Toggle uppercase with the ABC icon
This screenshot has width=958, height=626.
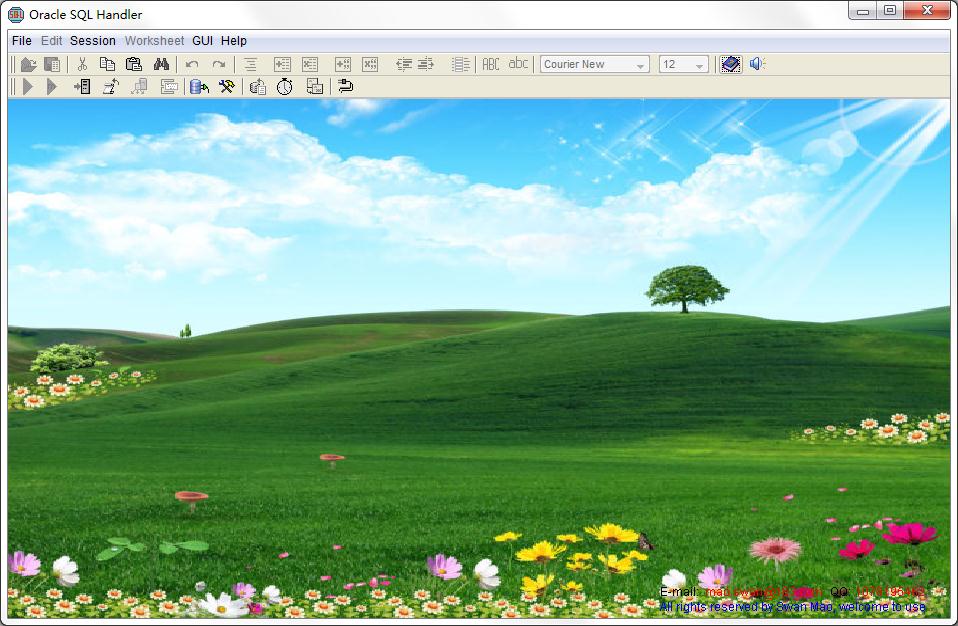coord(489,63)
